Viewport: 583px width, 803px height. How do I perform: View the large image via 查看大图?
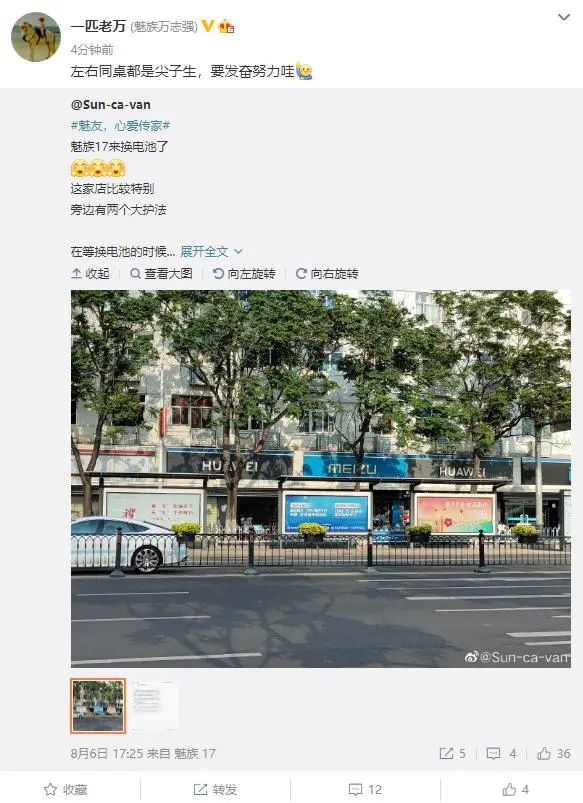pyautogui.click(x=161, y=273)
